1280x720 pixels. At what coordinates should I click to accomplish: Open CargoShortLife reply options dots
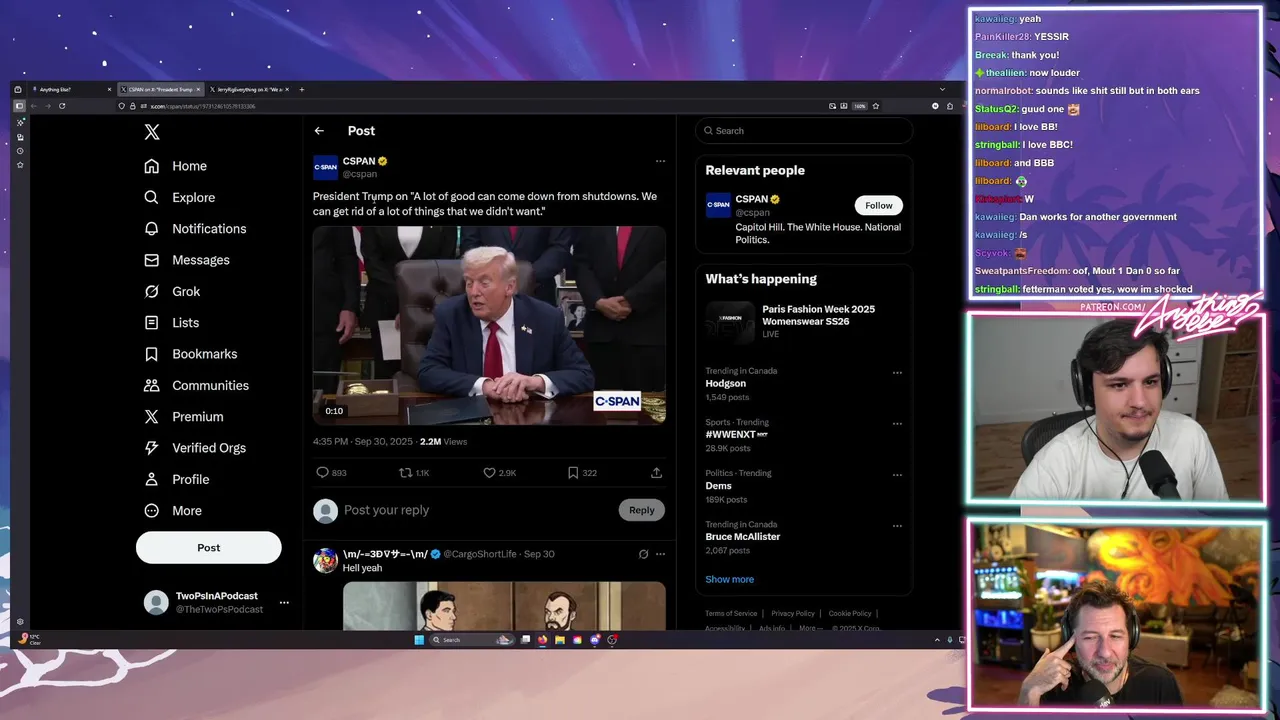pos(660,554)
